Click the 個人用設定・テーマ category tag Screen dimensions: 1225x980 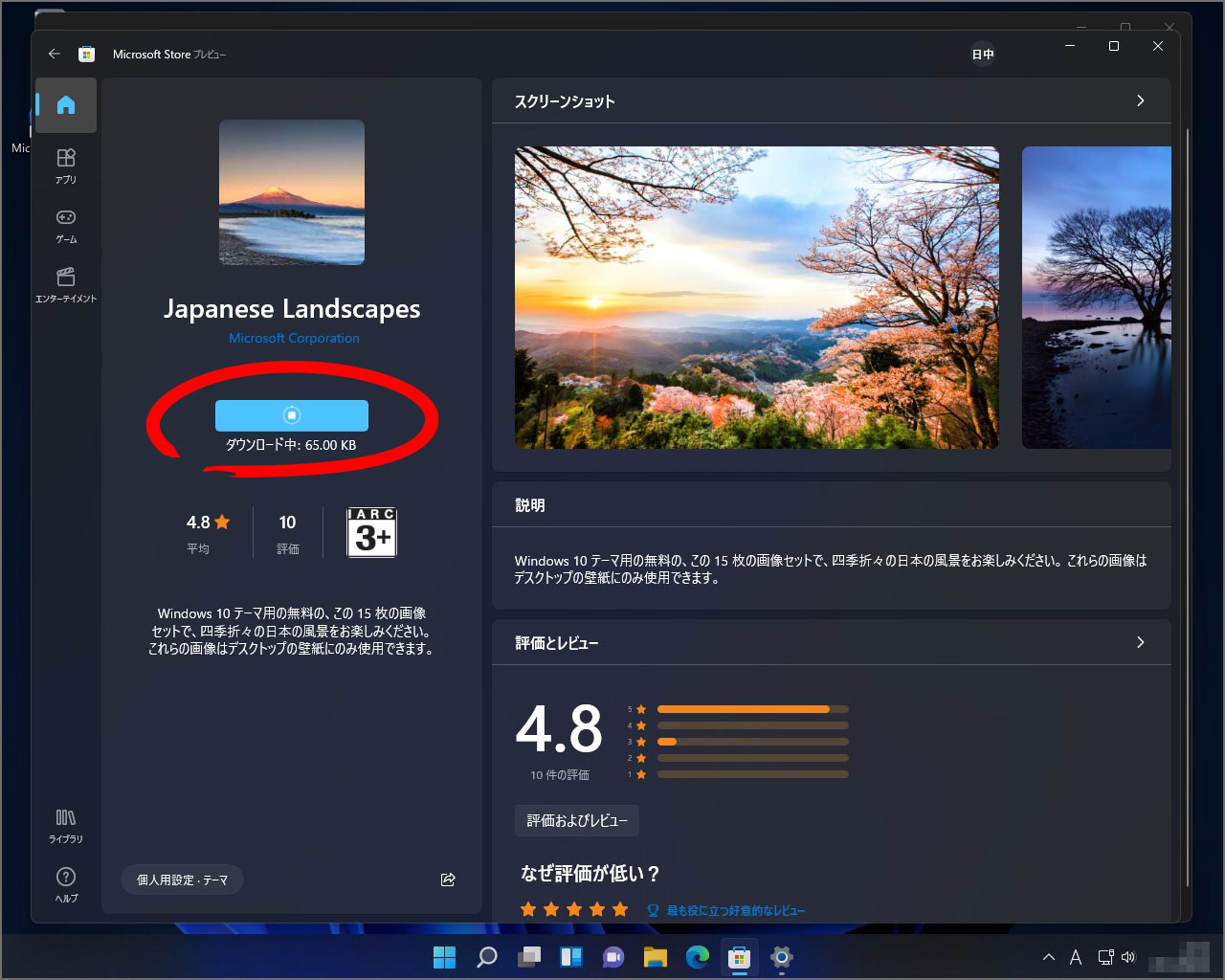(182, 880)
